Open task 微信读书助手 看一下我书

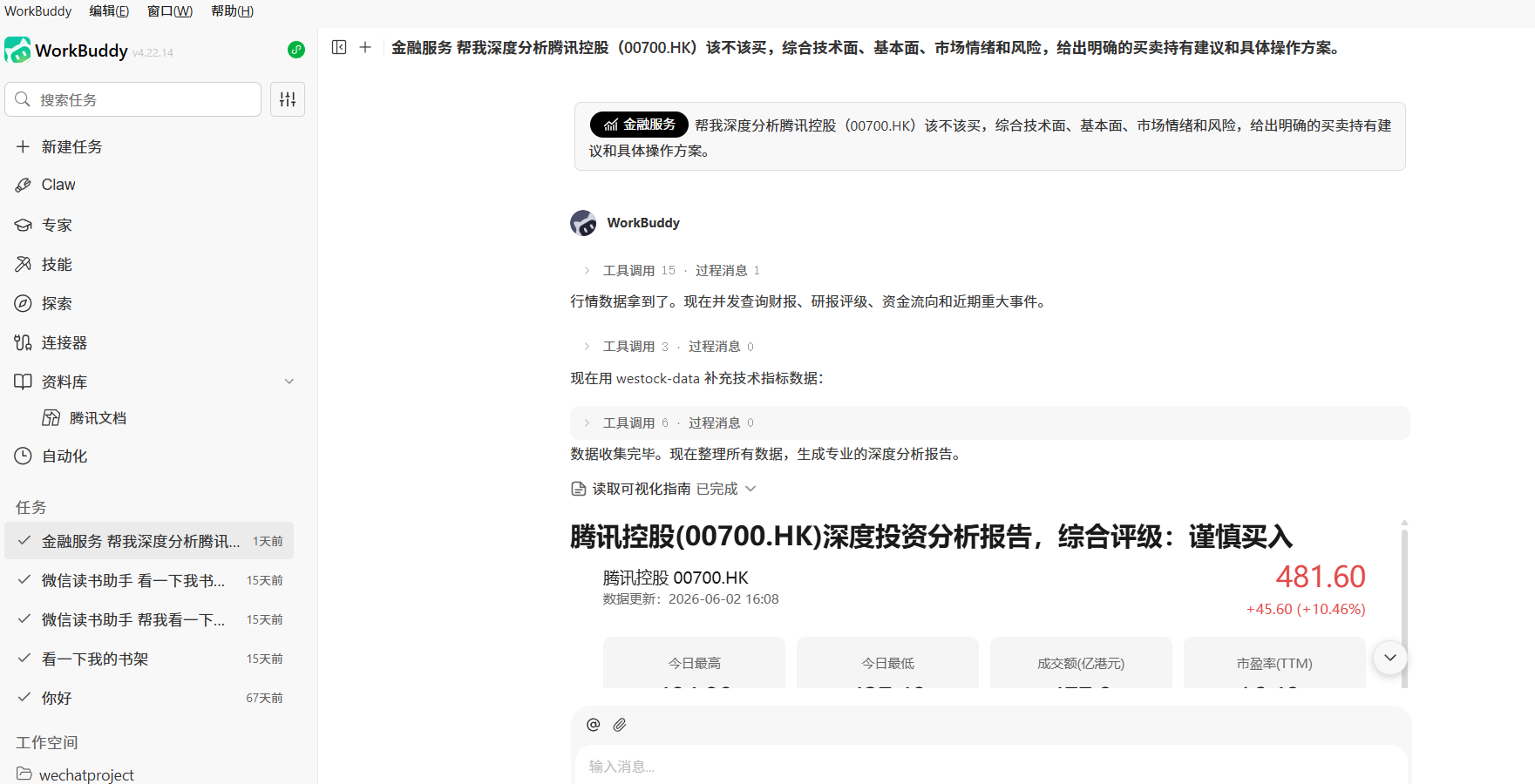149,580
